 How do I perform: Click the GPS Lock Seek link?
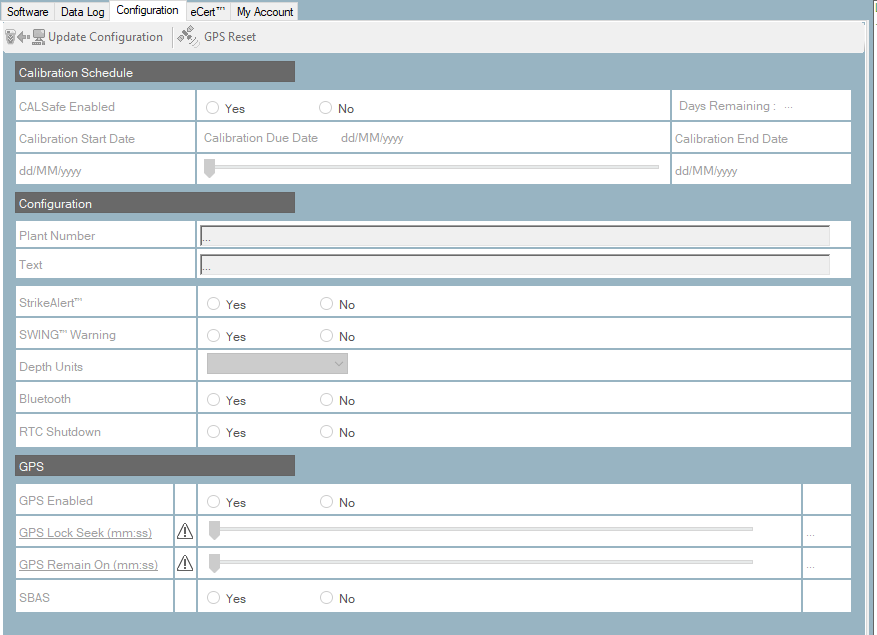tap(87, 532)
